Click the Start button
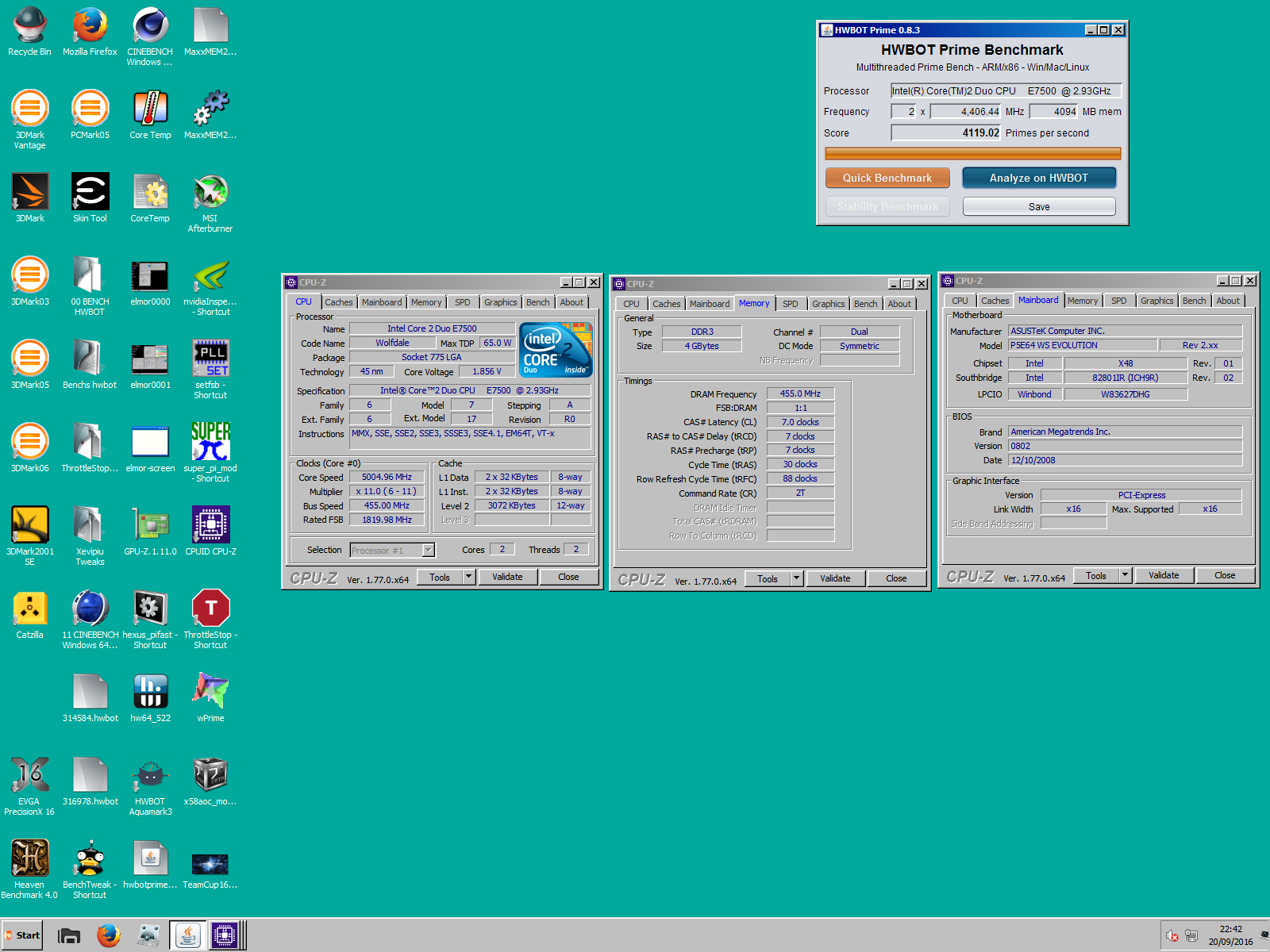1270x952 pixels. pos(22,935)
